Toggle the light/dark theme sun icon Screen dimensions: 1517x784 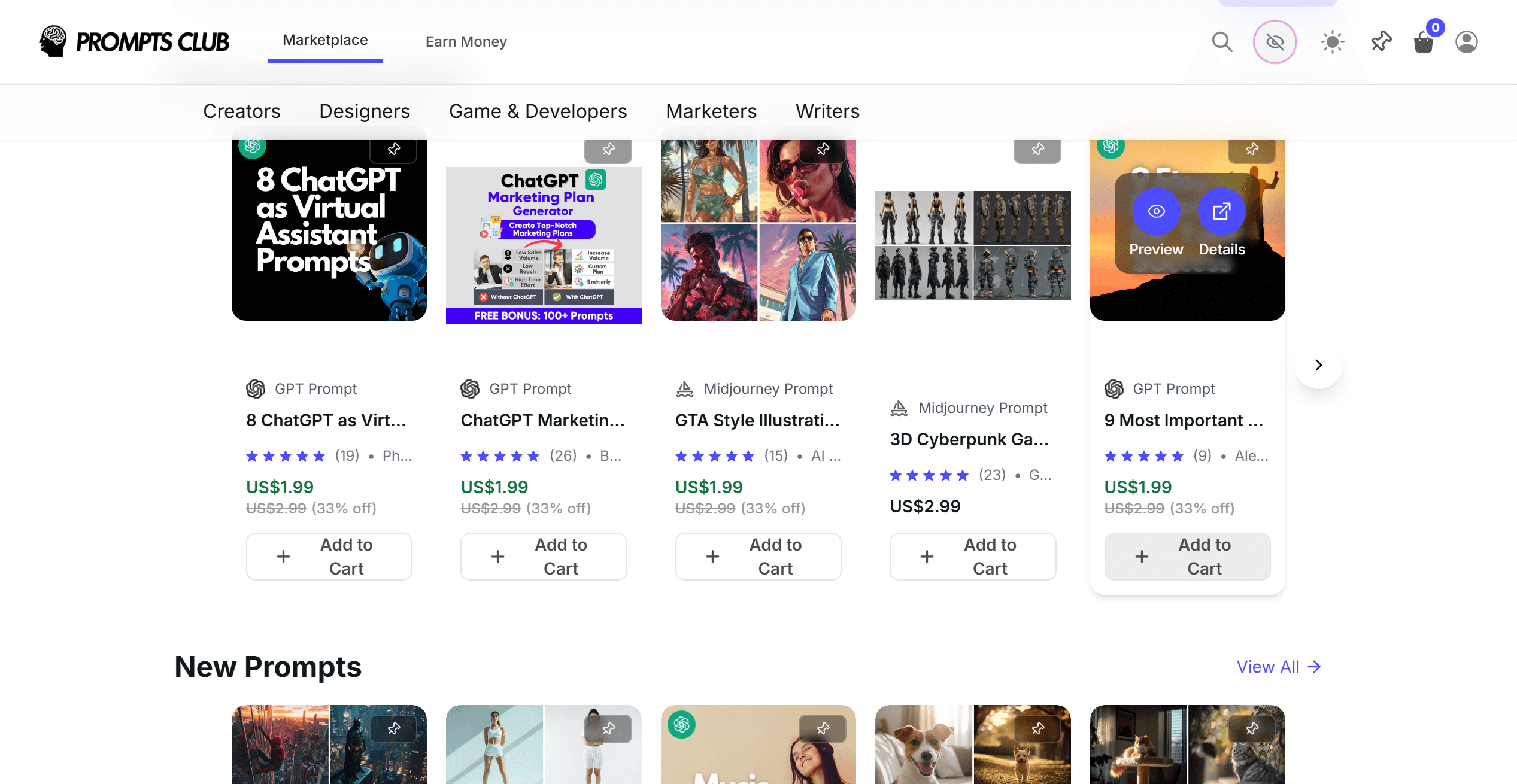click(x=1332, y=42)
